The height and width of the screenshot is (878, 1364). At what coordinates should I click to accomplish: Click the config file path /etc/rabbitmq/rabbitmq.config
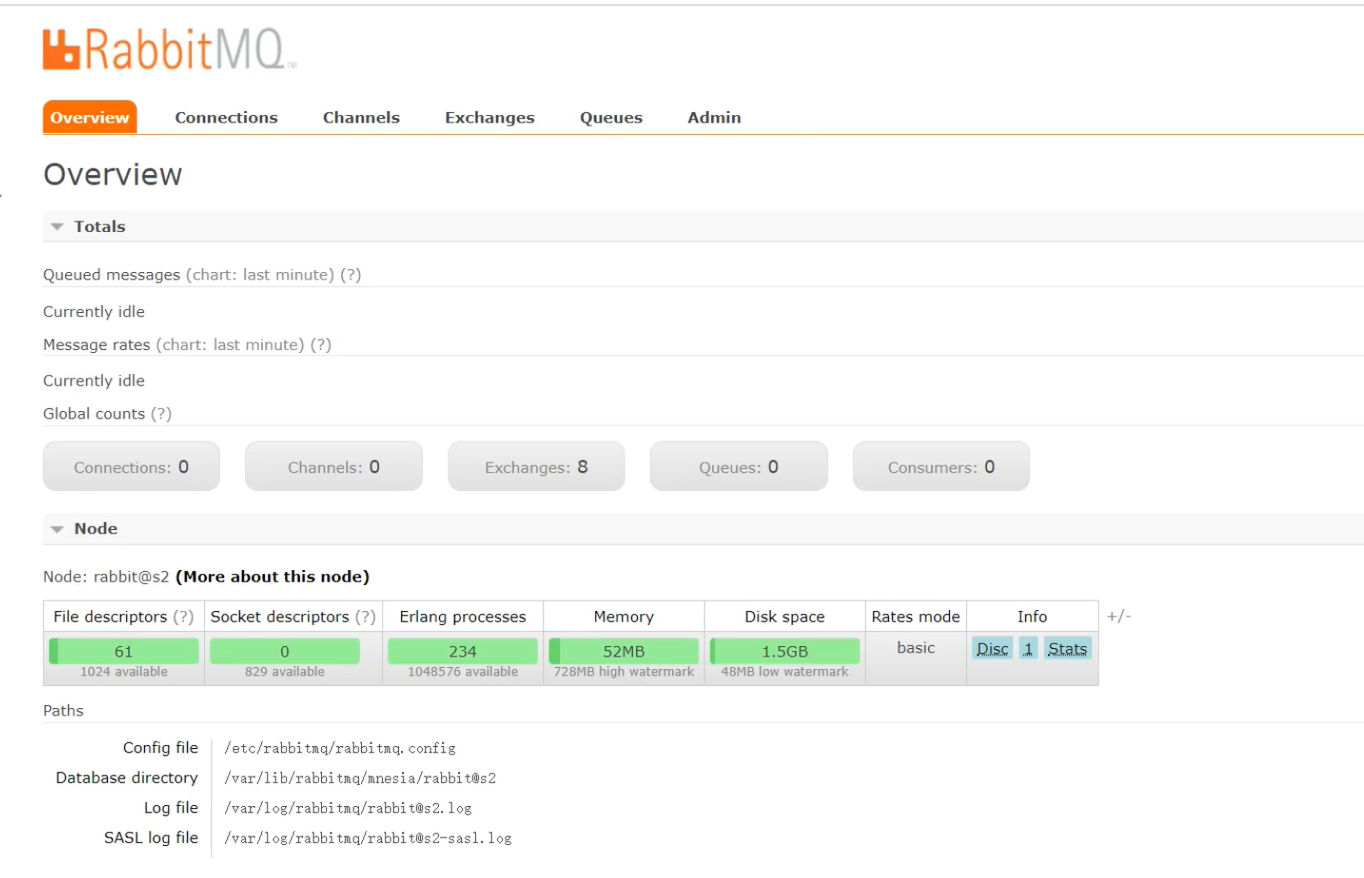pyautogui.click(x=340, y=748)
